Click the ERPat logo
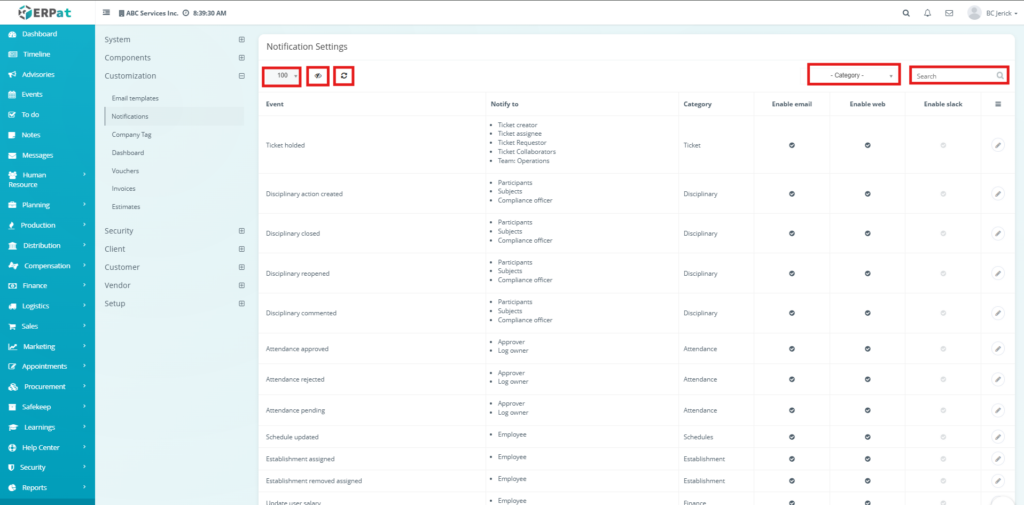Image resolution: width=1024 pixels, height=505 pixels. [44, 12]
